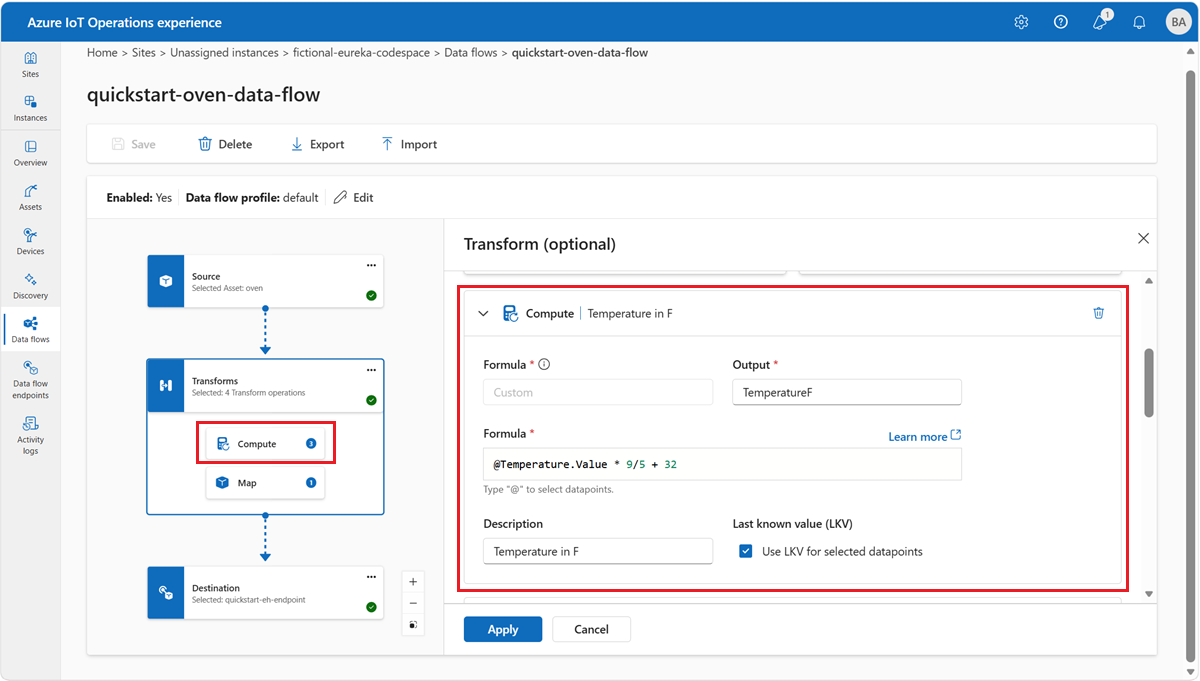The height and width of the screenshot is (681, 1200).
Task: Click the Description field
Action: coord(598,551)
